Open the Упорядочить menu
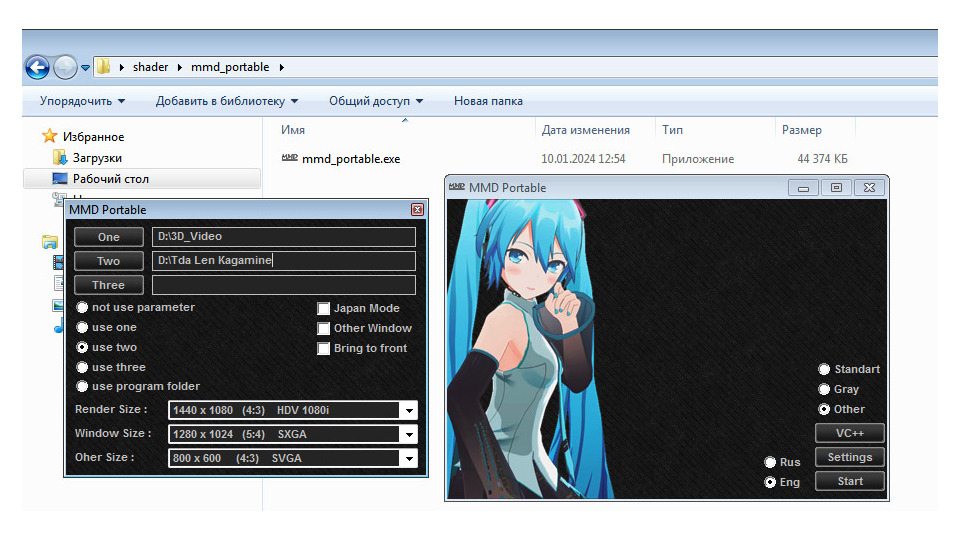The height and width of the screenshot is (540, 960). (x=82, y=101)
